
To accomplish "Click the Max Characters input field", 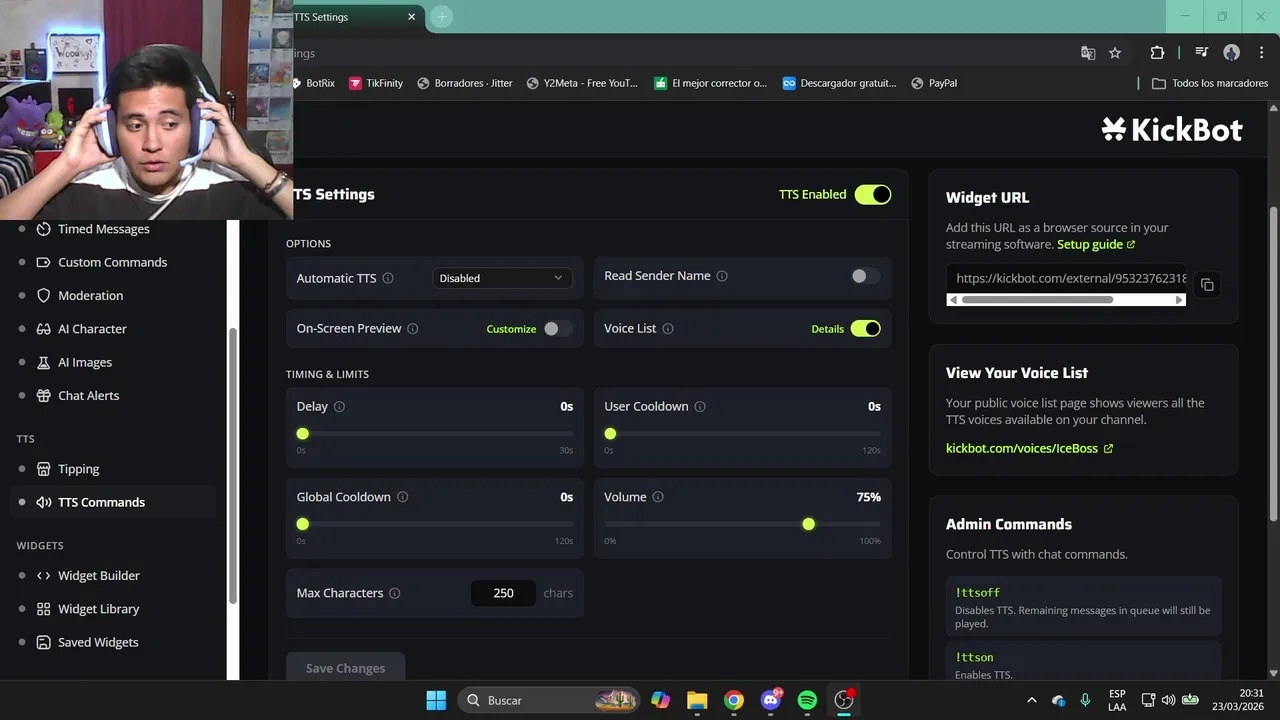I will (x=503, y=593).
